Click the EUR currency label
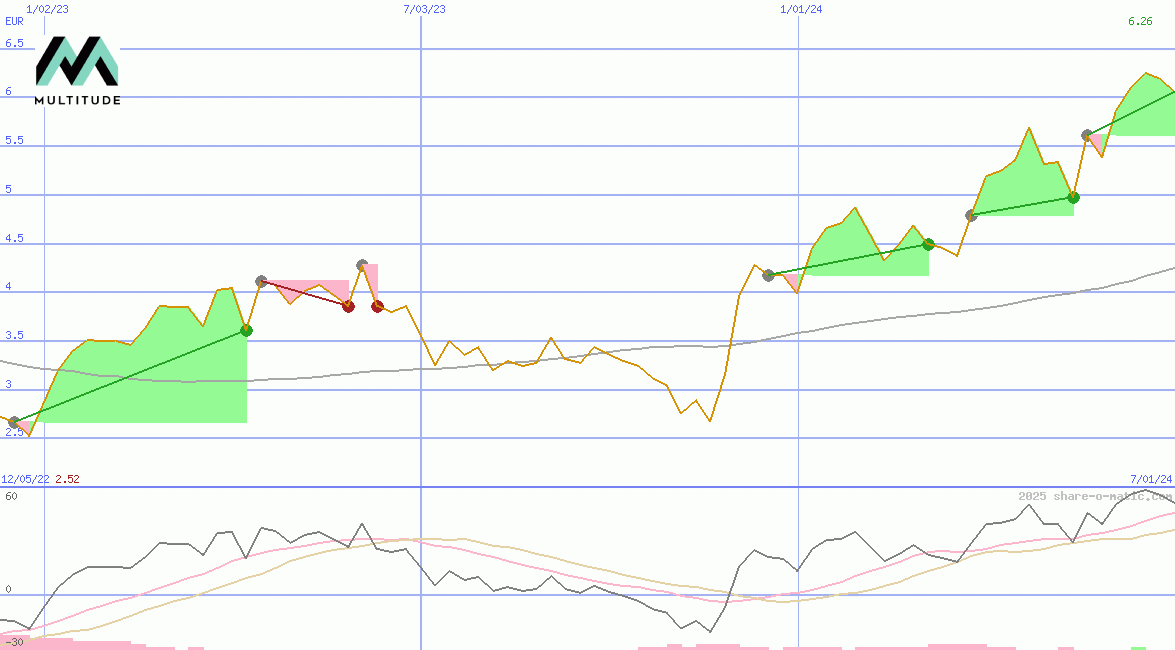Image resolution: width=1175 pixels, height=650 pixels. click(x=14, y=21)
